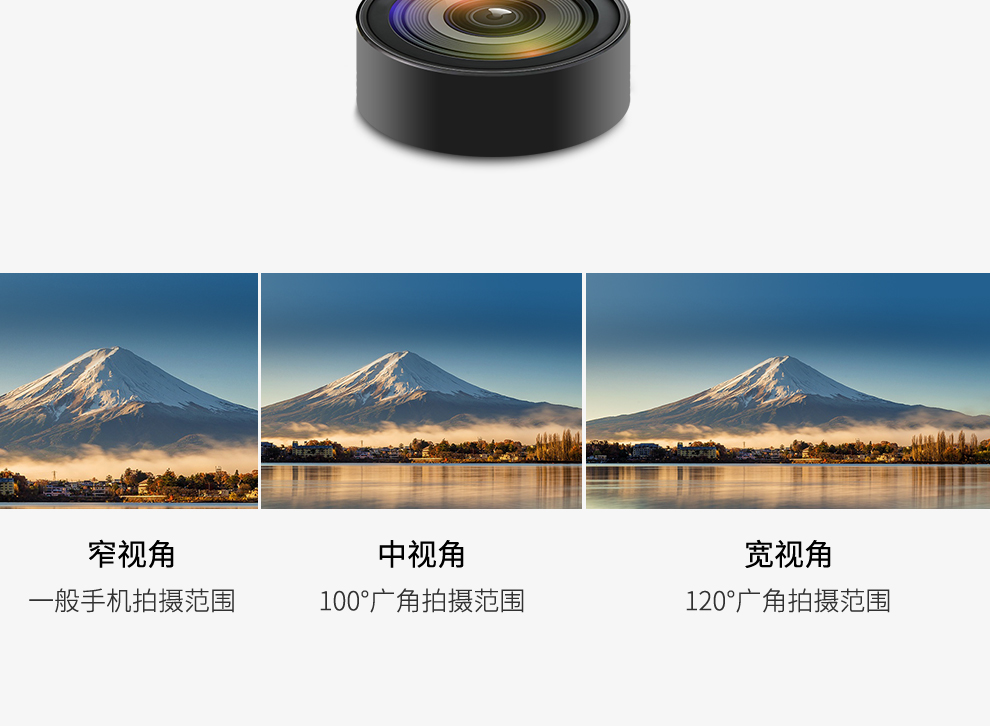Select the 中视角 heading
The image size is (990, 726).
pos(421,554)
